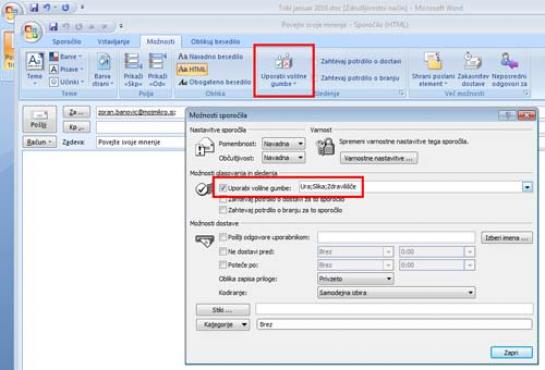Viewport: 545px width, 370px height.
Task: Open the Občutljivost dropdown
Action: pos(284,158)
